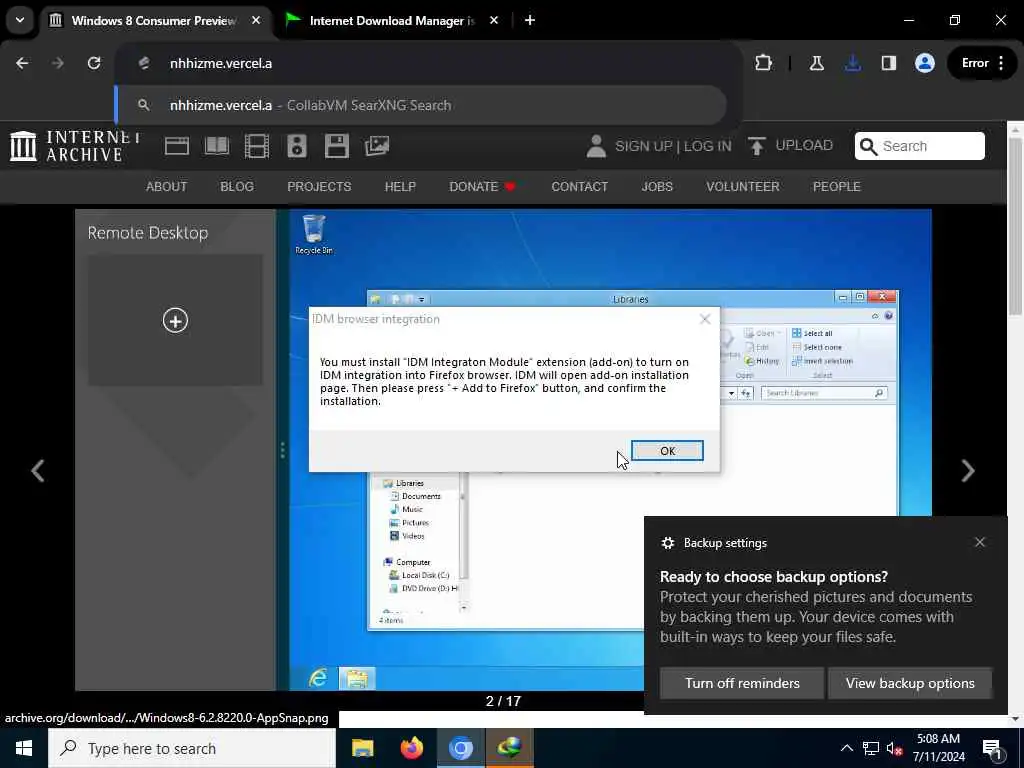This screenshot has width=1024, height=768.
Task: Open the Images icon
Action: tap(377, 146)
